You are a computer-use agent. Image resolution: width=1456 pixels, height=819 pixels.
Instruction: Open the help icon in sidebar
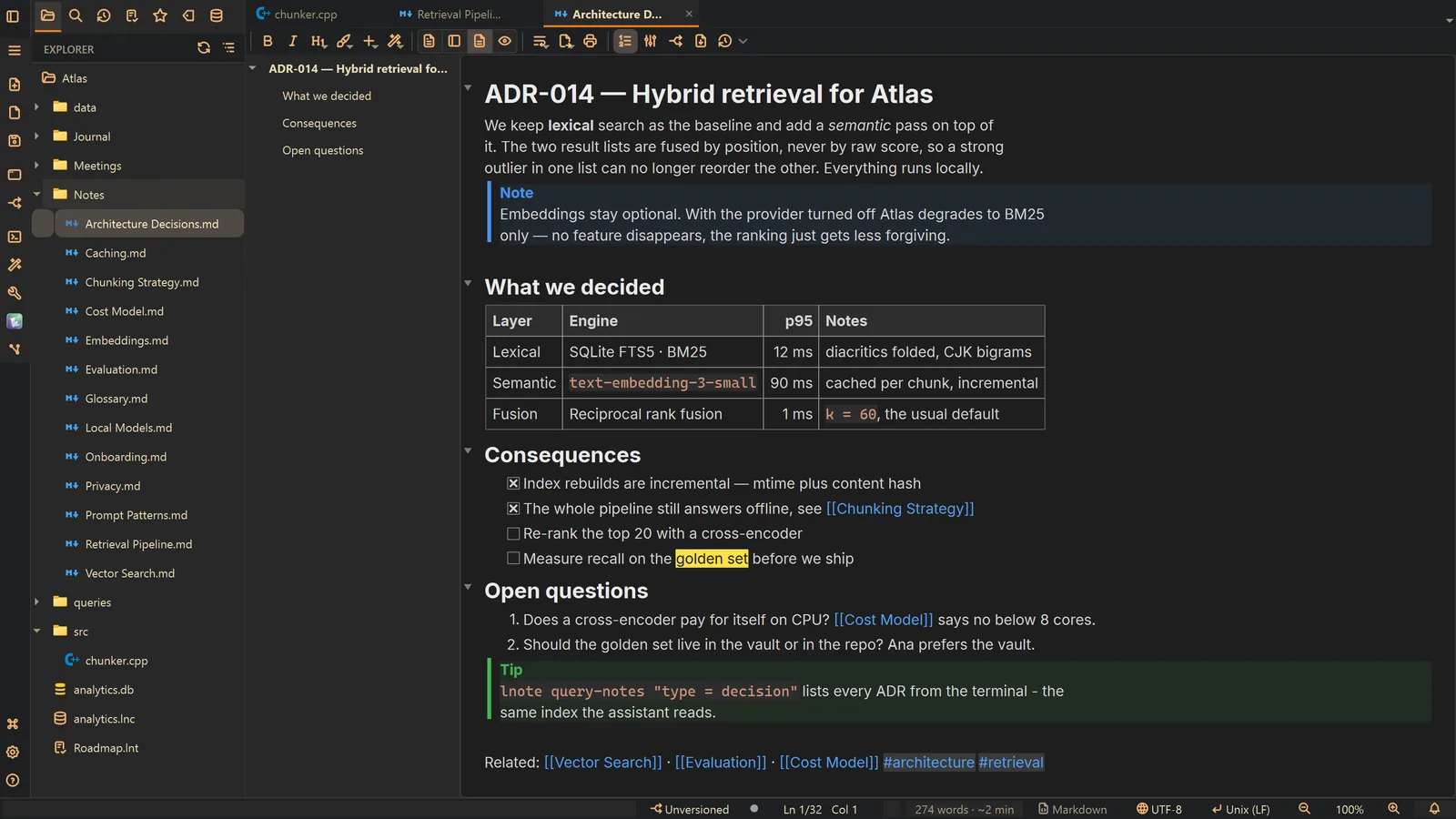coord(13,781)
